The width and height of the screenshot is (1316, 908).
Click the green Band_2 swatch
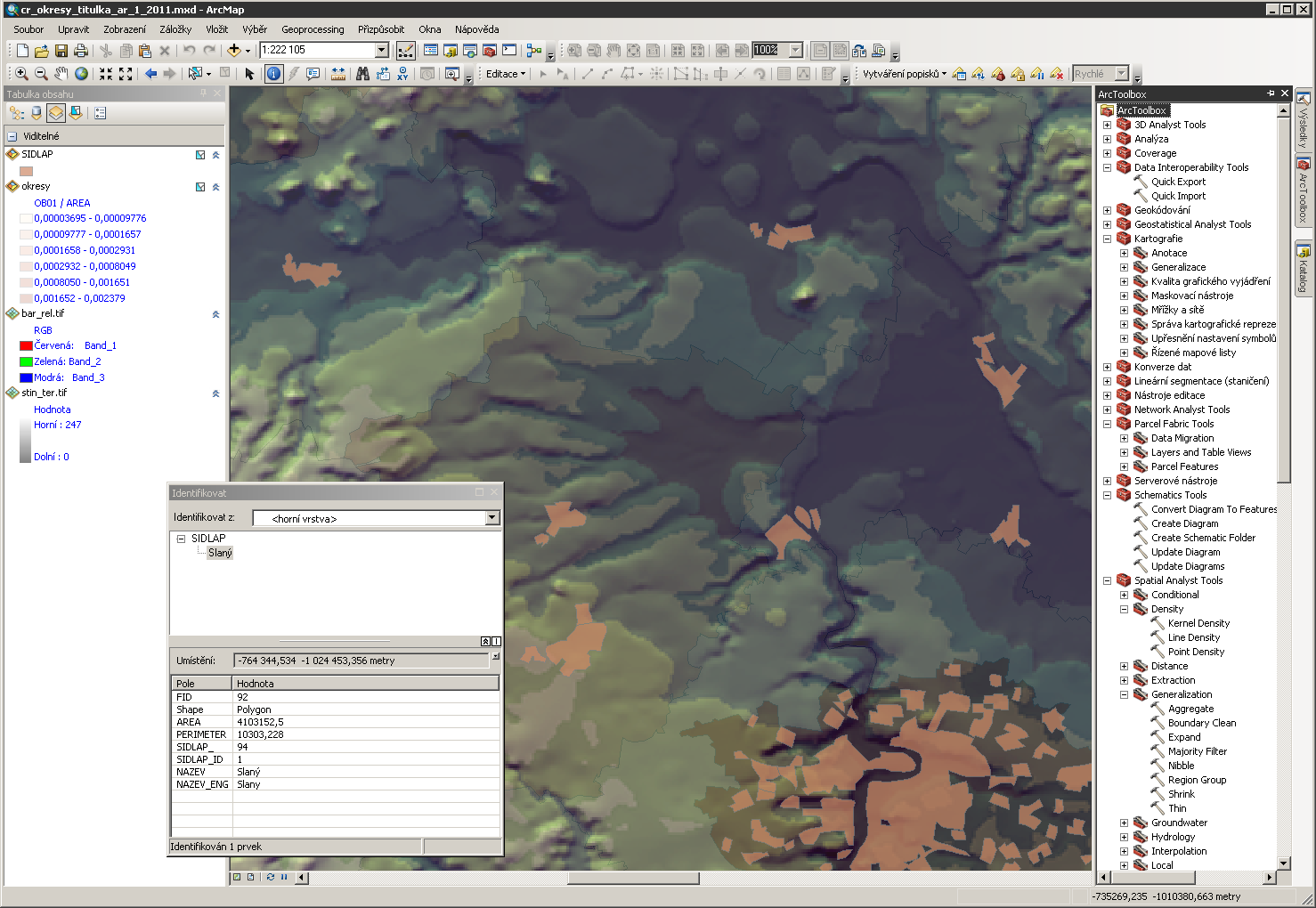pyautogui.click(x=26, y=361)
